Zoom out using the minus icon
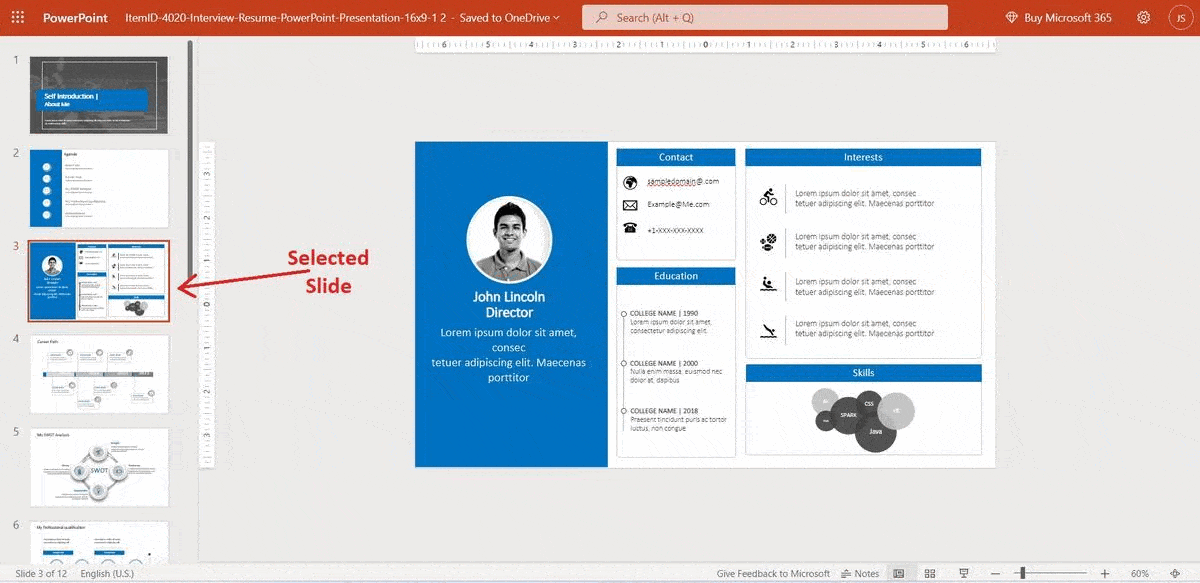1200x583 pixels. 995,572
